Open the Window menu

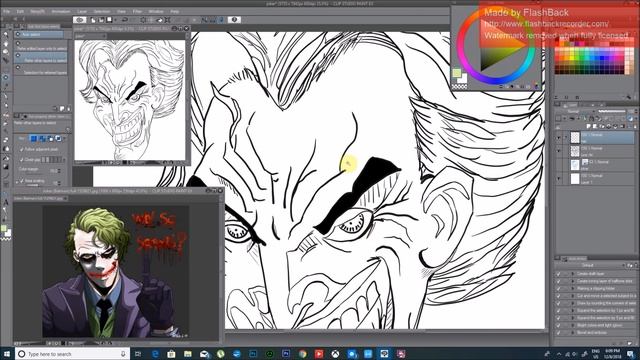click(x=156, y=11)
